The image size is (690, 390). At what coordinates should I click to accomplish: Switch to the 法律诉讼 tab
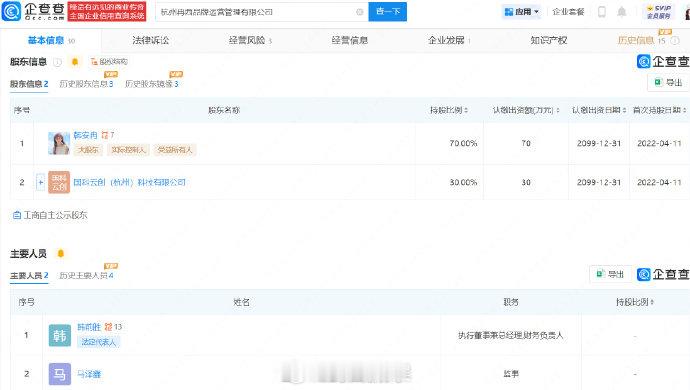150,40
